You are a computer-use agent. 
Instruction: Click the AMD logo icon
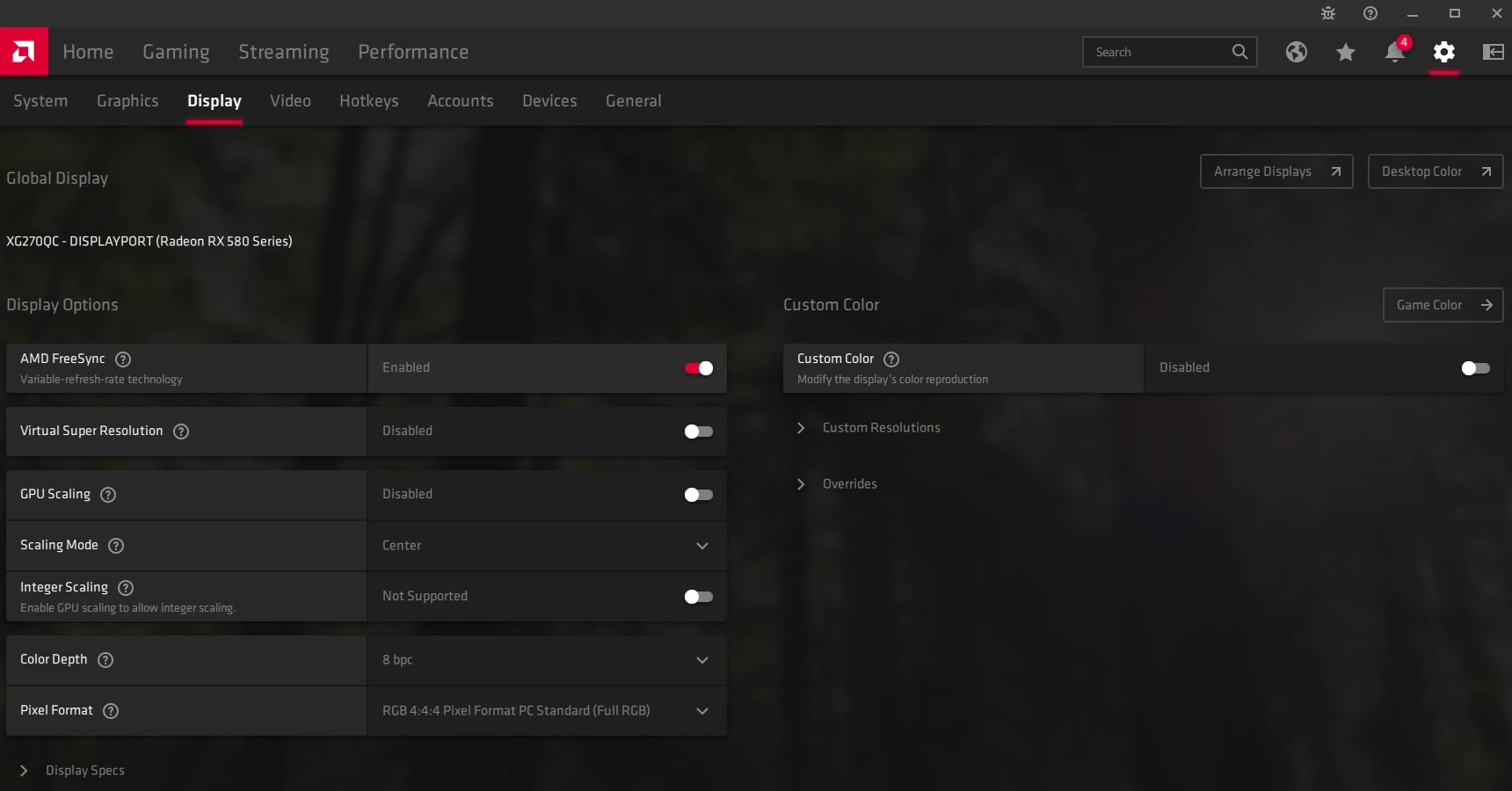click(24, 51)
